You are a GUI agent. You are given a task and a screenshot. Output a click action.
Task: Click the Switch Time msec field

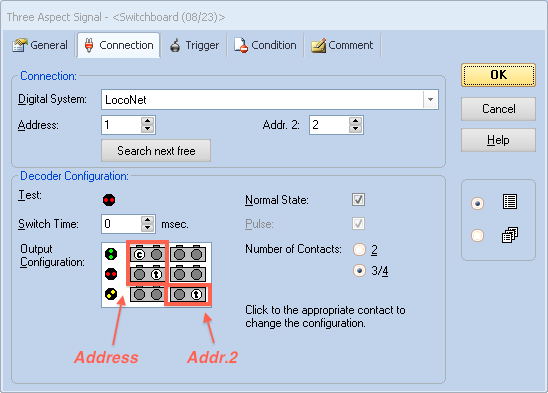[x=121, y=224]
